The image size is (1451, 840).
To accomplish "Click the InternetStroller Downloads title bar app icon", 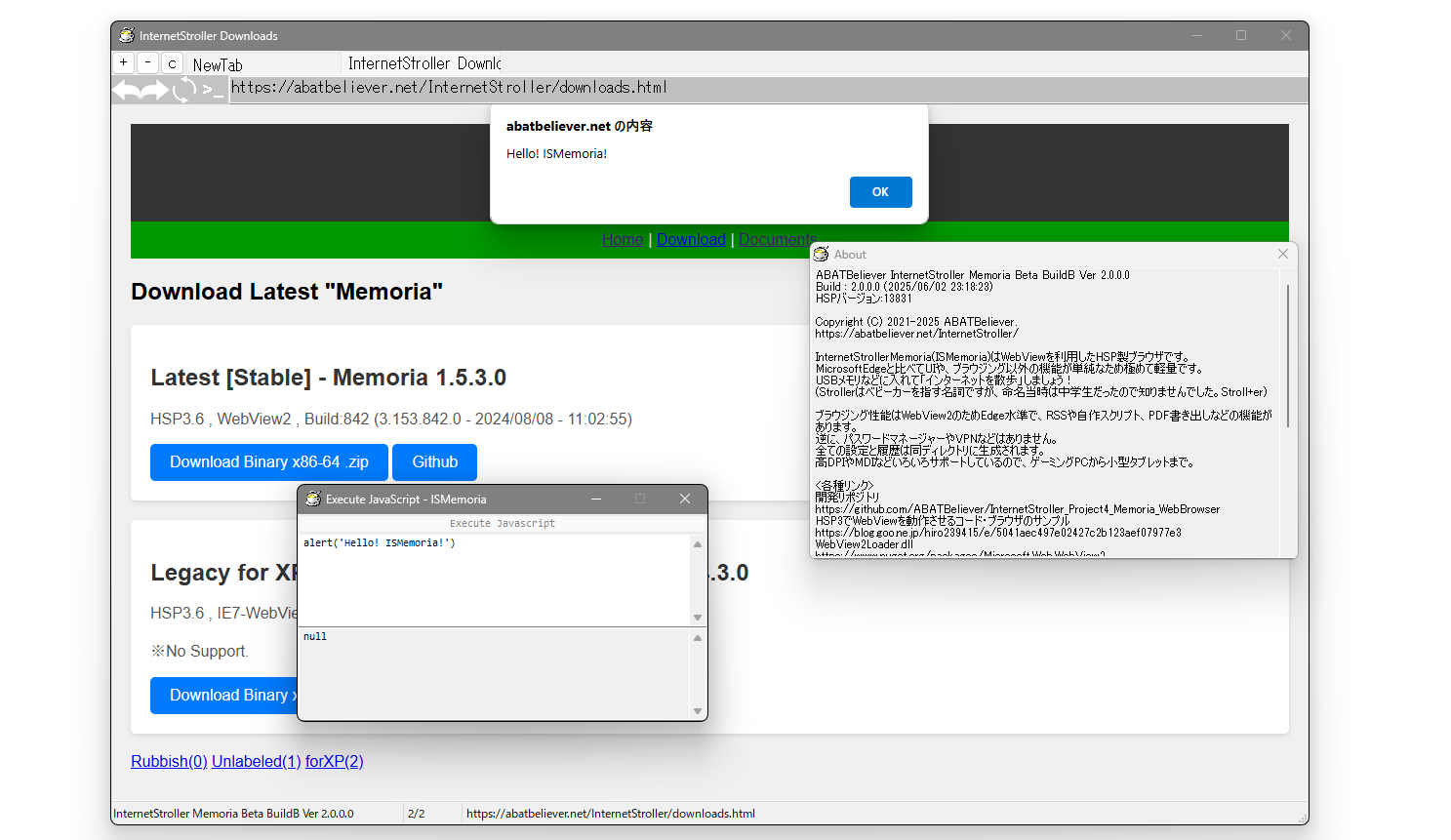I will (127, 36).
